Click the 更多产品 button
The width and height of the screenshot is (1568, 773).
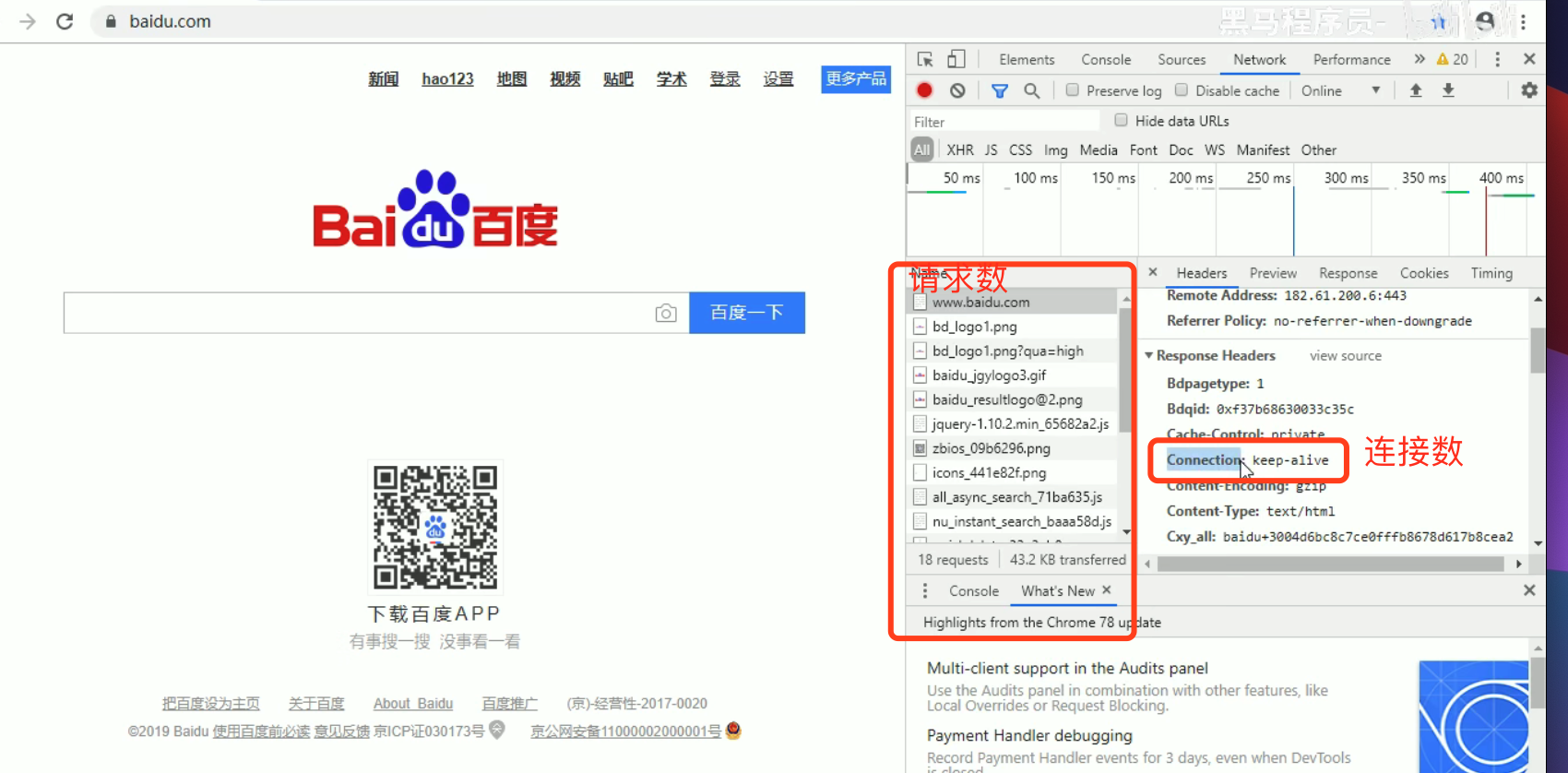[856, 78]
